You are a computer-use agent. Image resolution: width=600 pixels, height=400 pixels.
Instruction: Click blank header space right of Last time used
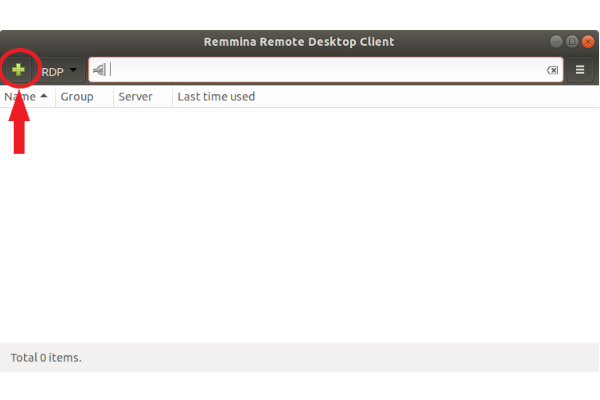420,97
